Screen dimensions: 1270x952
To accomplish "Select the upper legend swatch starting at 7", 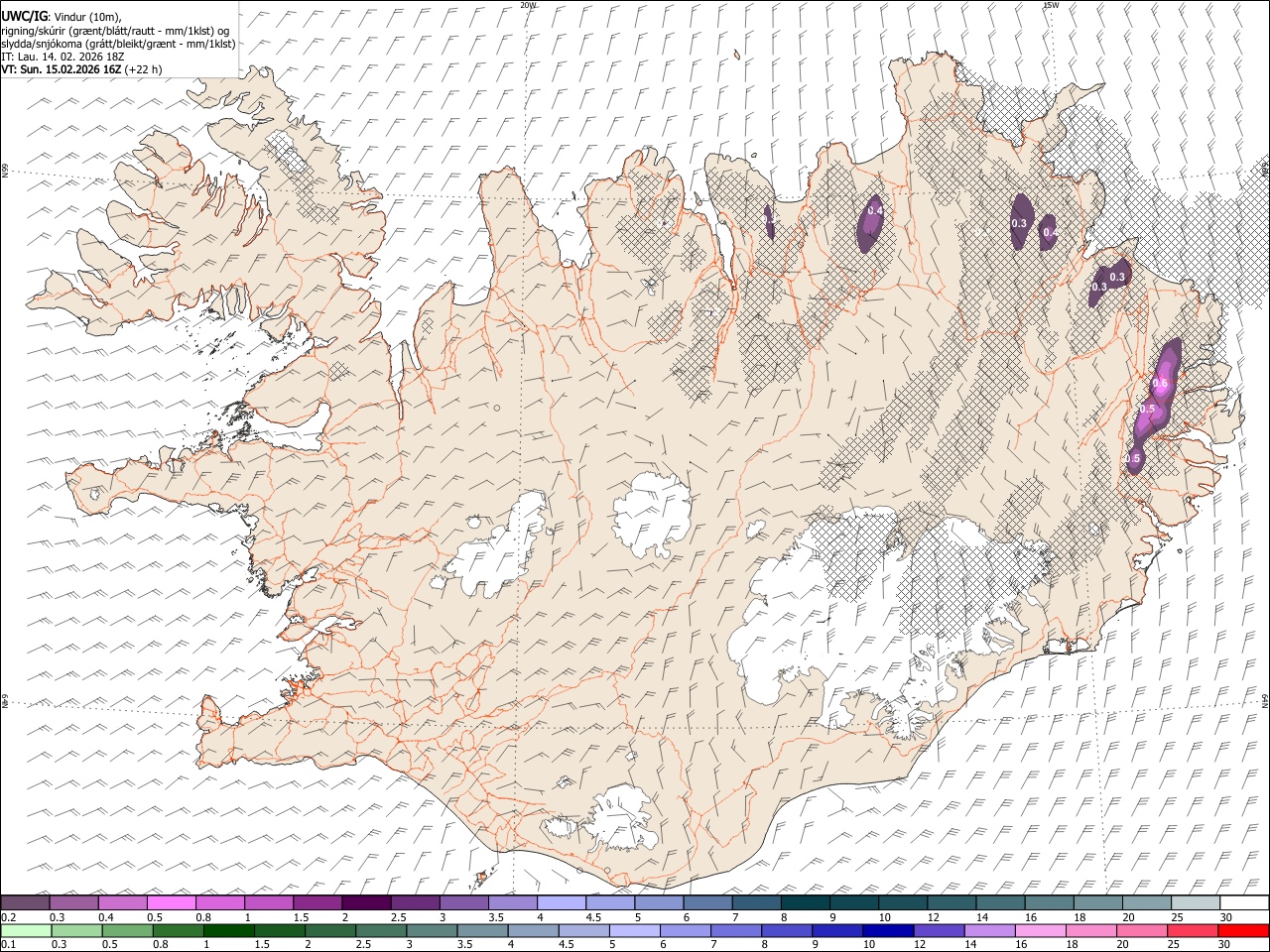I will (757, 902).
